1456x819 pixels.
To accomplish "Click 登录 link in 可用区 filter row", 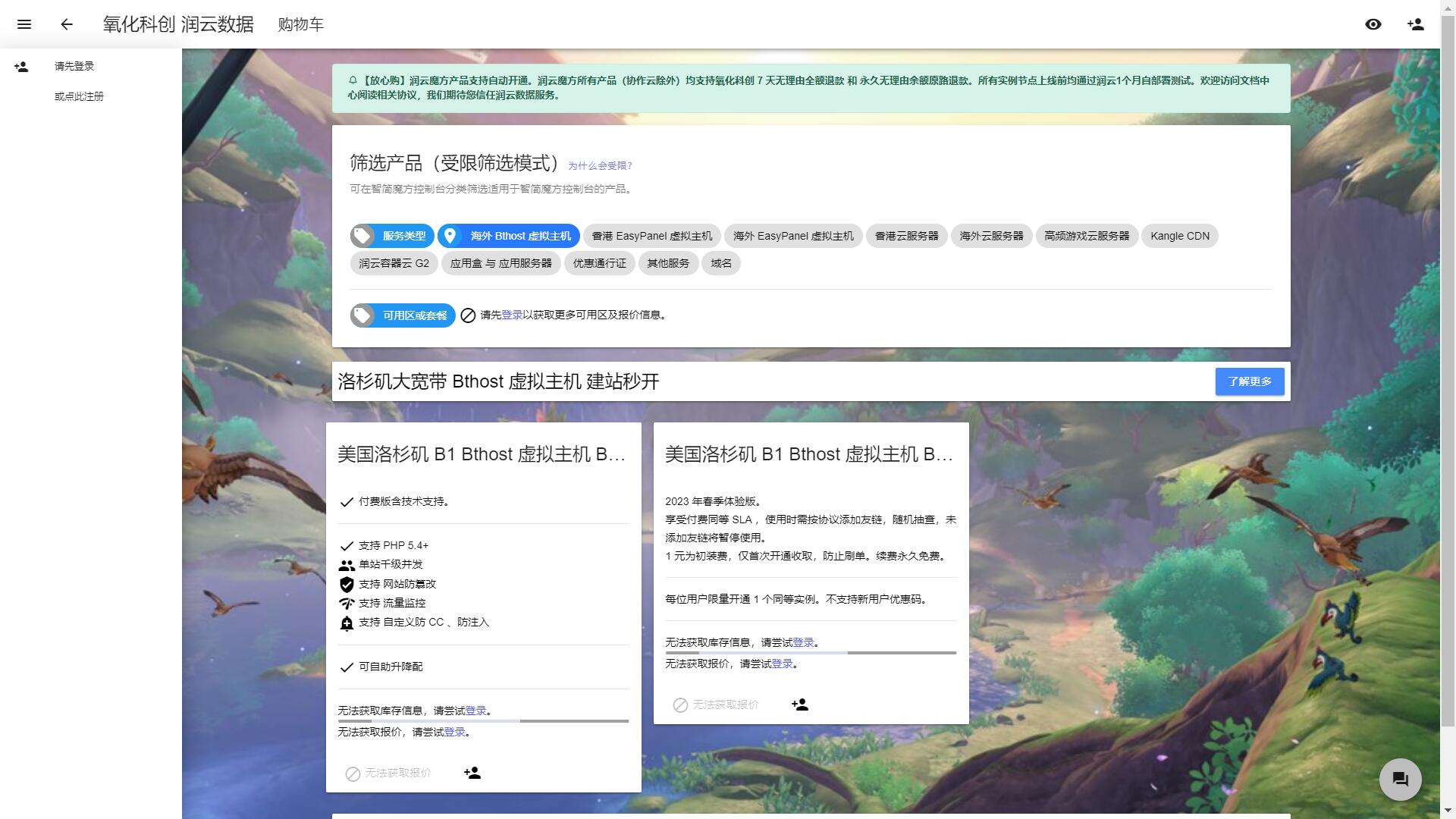I will (x=512, y=315).
